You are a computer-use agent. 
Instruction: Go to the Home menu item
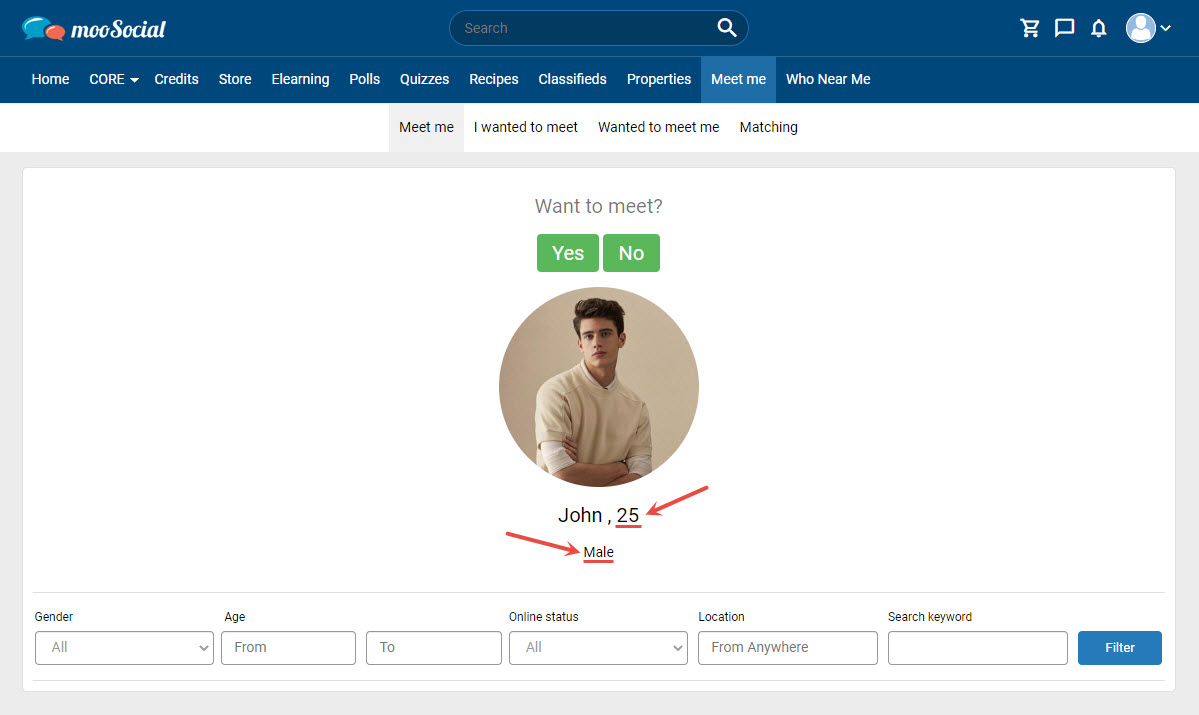(50, 80)
